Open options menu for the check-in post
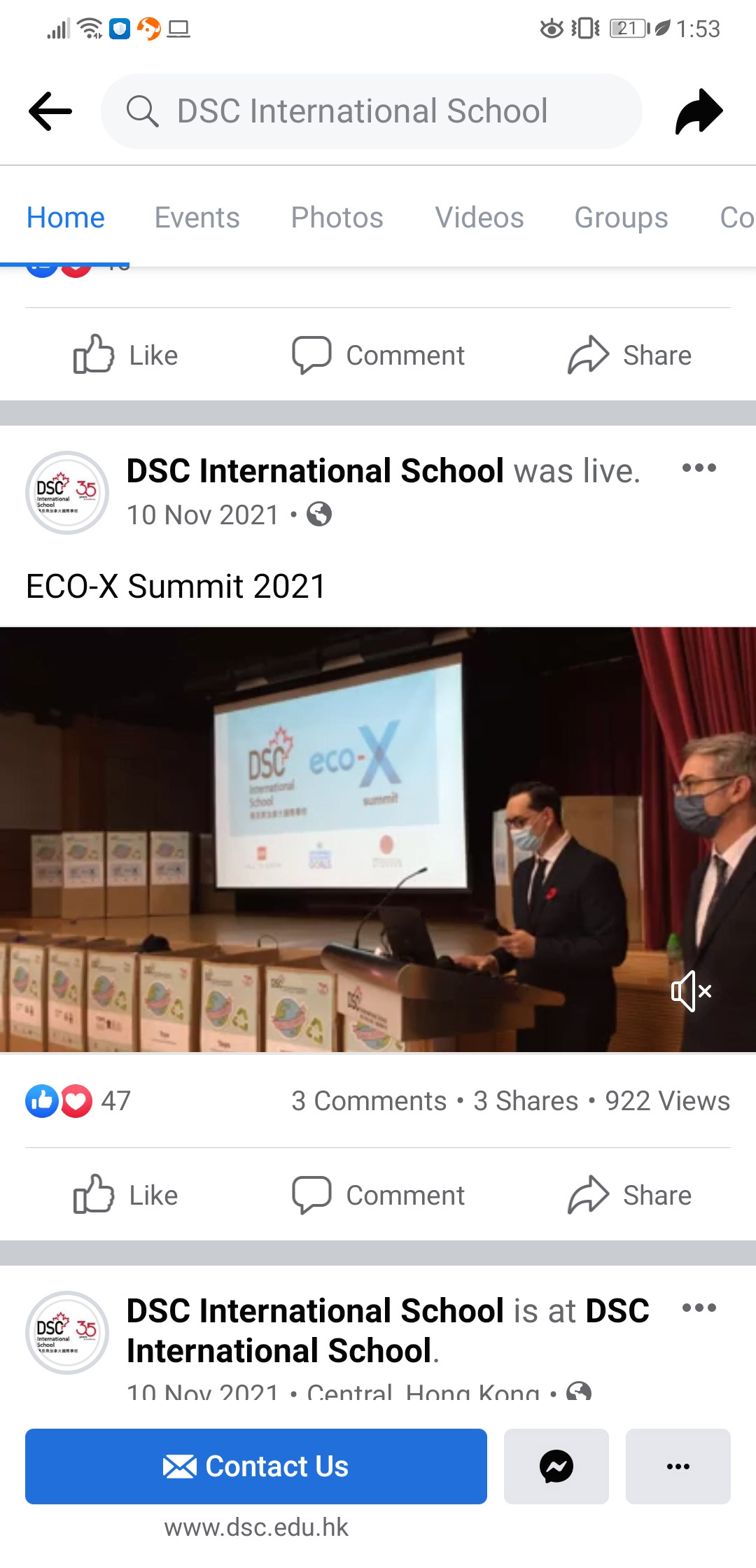Image resolution: width=756 pixels, height=1568 pixels. (x=699, y=1308)
